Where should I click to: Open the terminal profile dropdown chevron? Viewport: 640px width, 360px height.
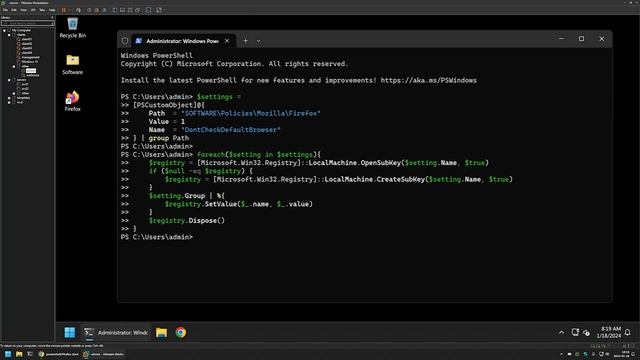258,41
